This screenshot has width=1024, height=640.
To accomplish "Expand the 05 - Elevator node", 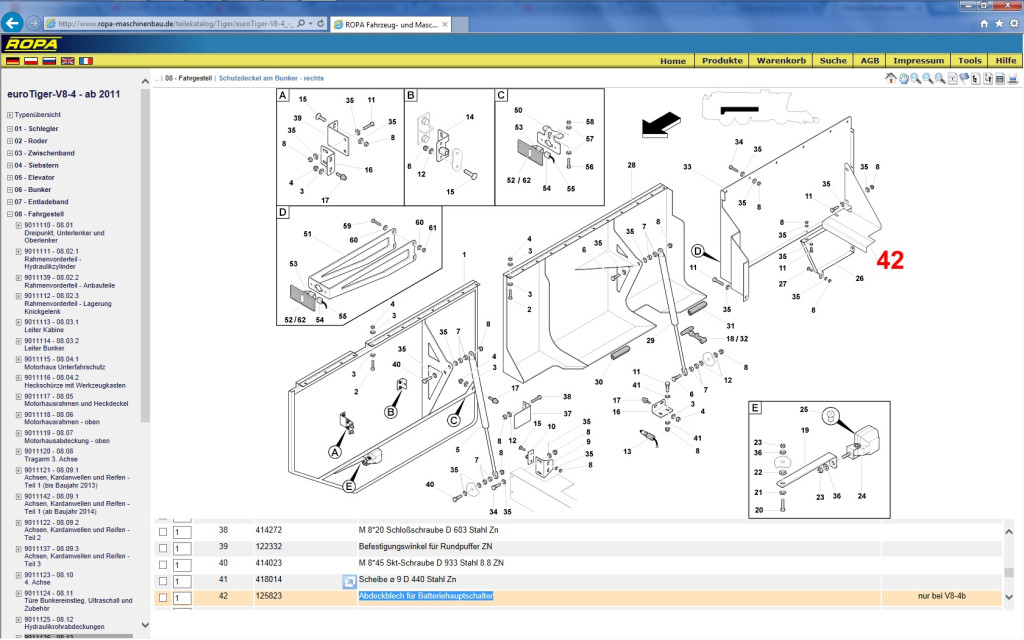I will pos(10,178).
